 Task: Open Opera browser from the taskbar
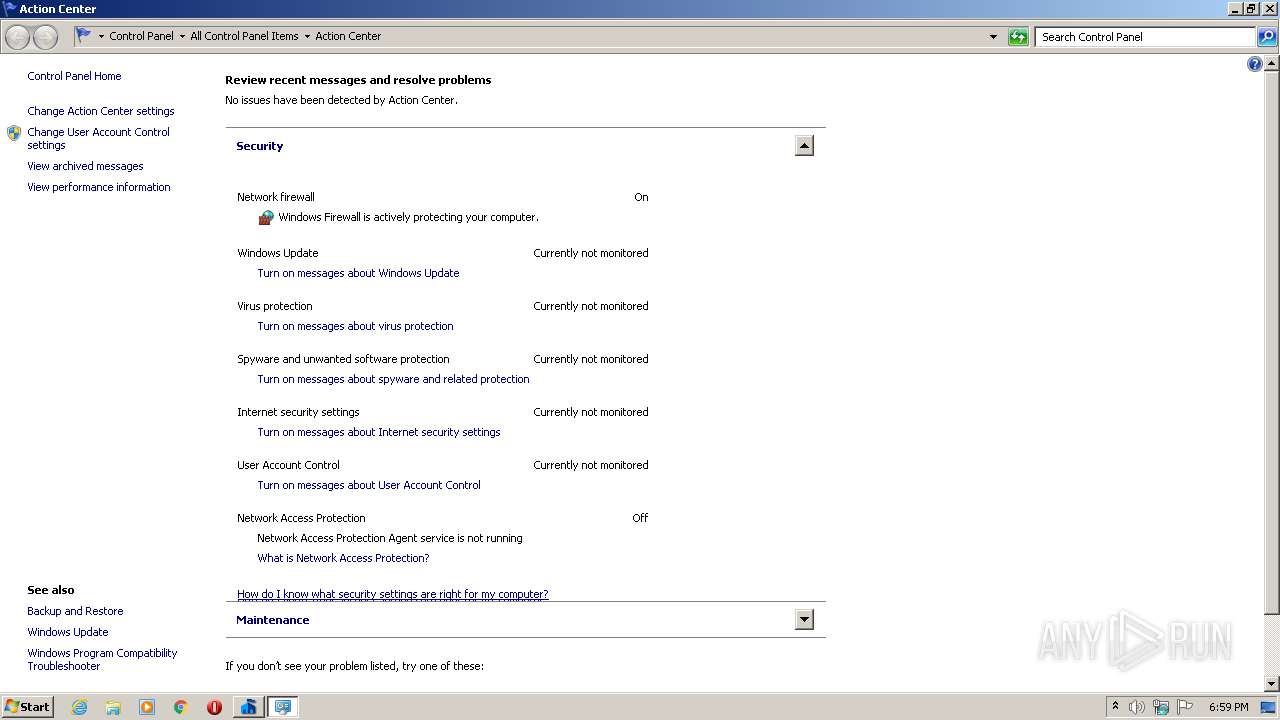pyautogui.click(x=214, y=707)
